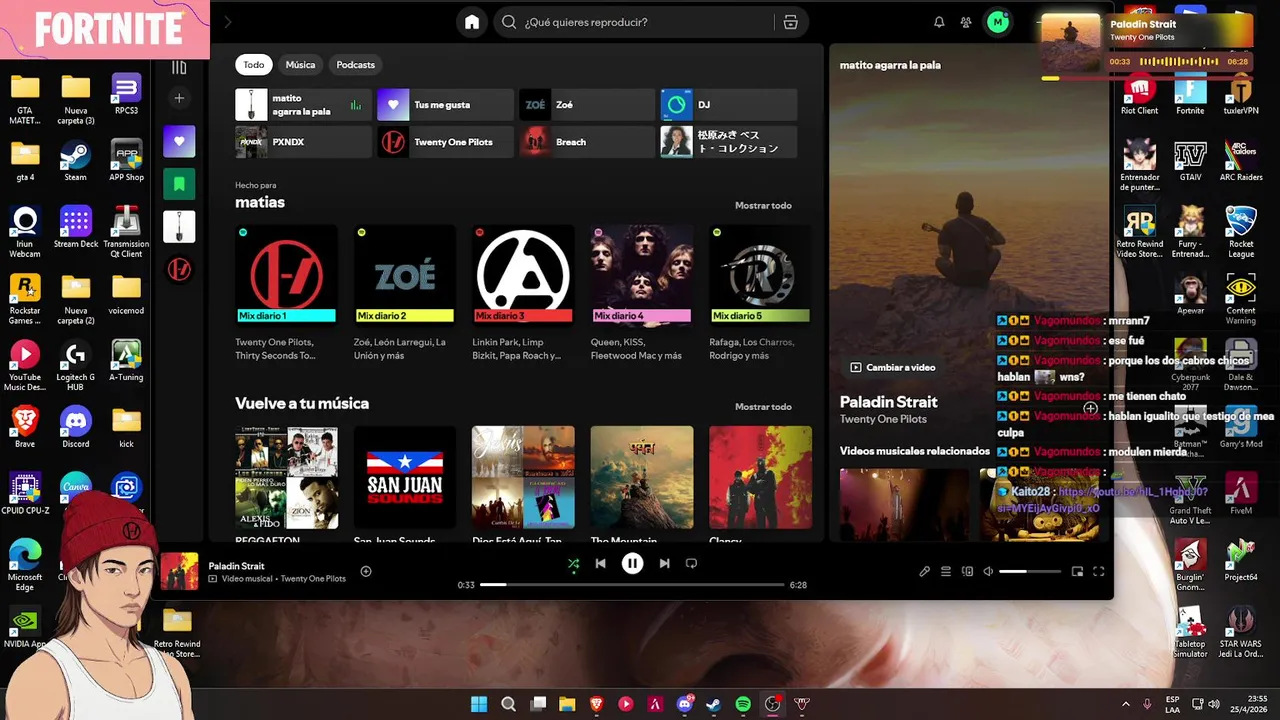The width and height of the screenshot is (1280, 720).
Task: Open San Juan Sounds album cover
Action: 405,477
